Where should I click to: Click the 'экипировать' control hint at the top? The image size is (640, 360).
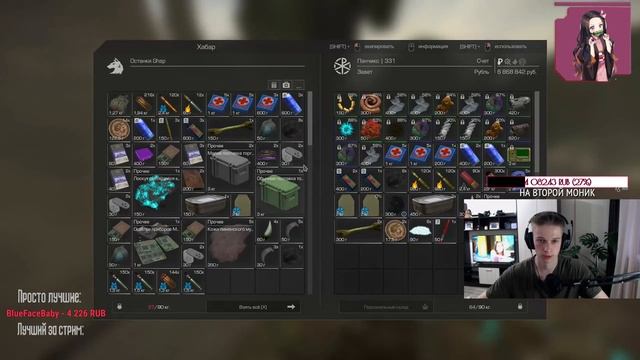379,47
